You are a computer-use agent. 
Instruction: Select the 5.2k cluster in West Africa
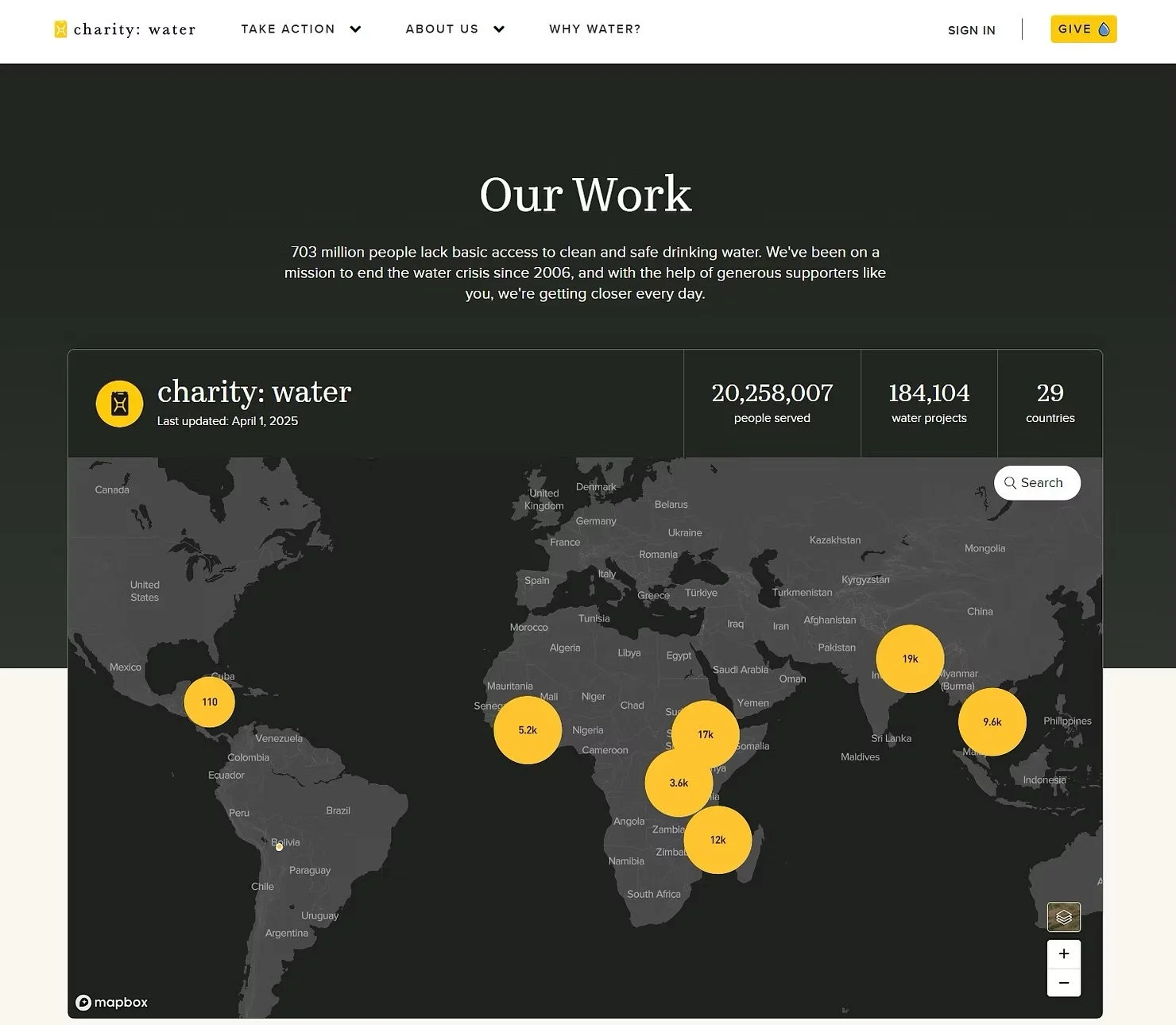pos(528,730)
